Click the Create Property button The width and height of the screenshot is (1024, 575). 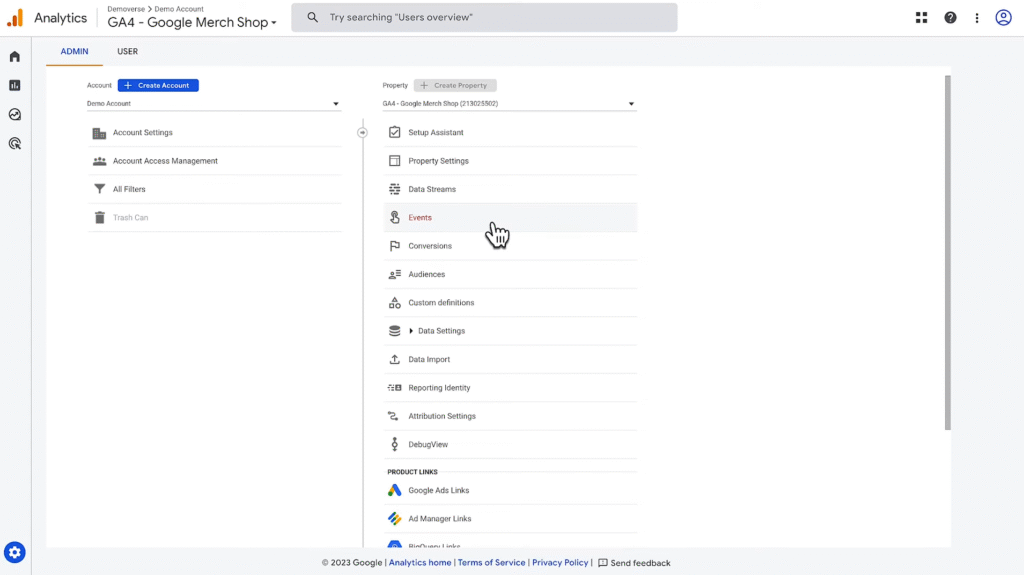[x=455, y=86]
